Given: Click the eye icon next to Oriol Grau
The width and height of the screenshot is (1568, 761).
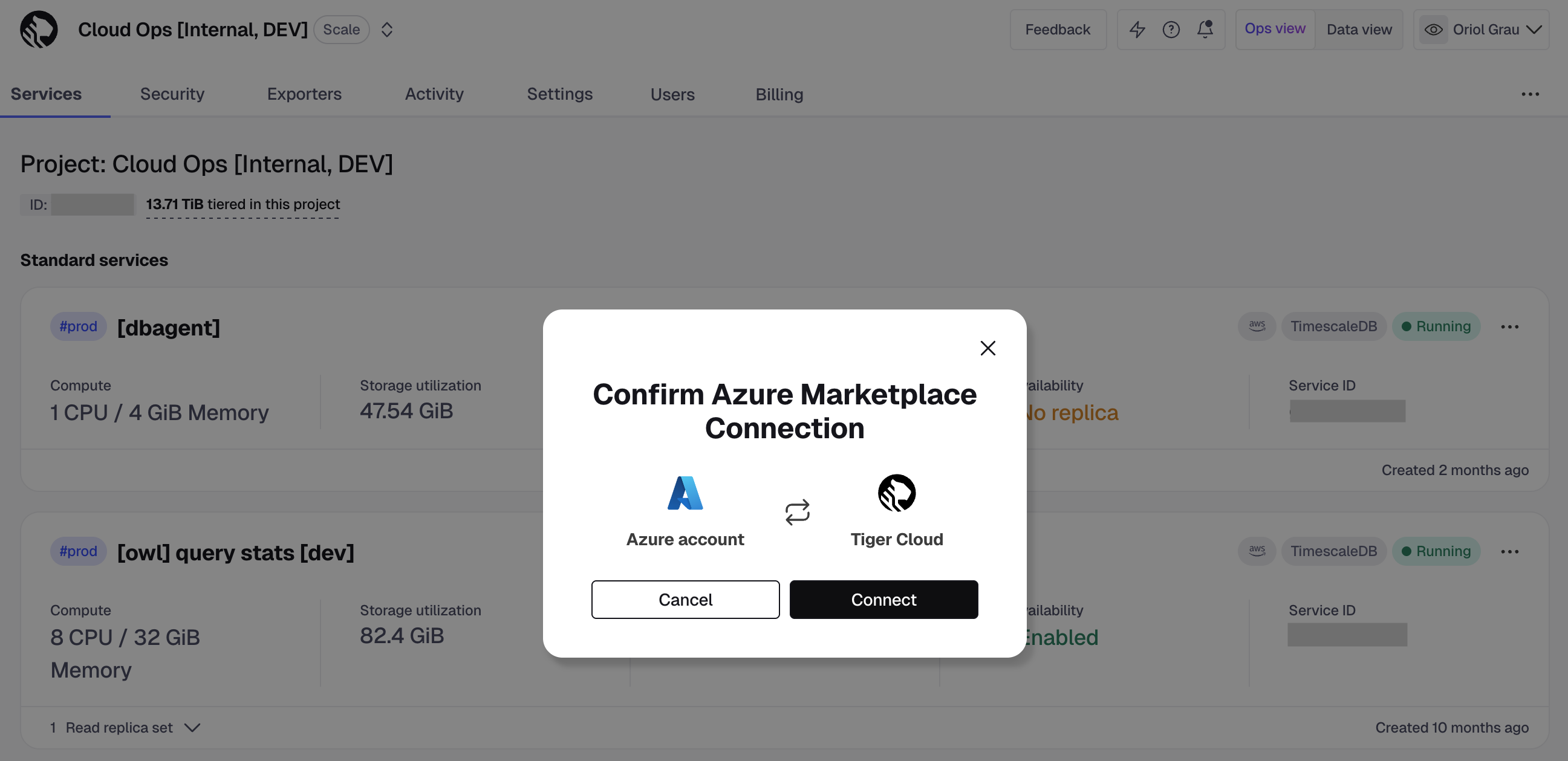Looking at the screenshot, I should 1434,29.
